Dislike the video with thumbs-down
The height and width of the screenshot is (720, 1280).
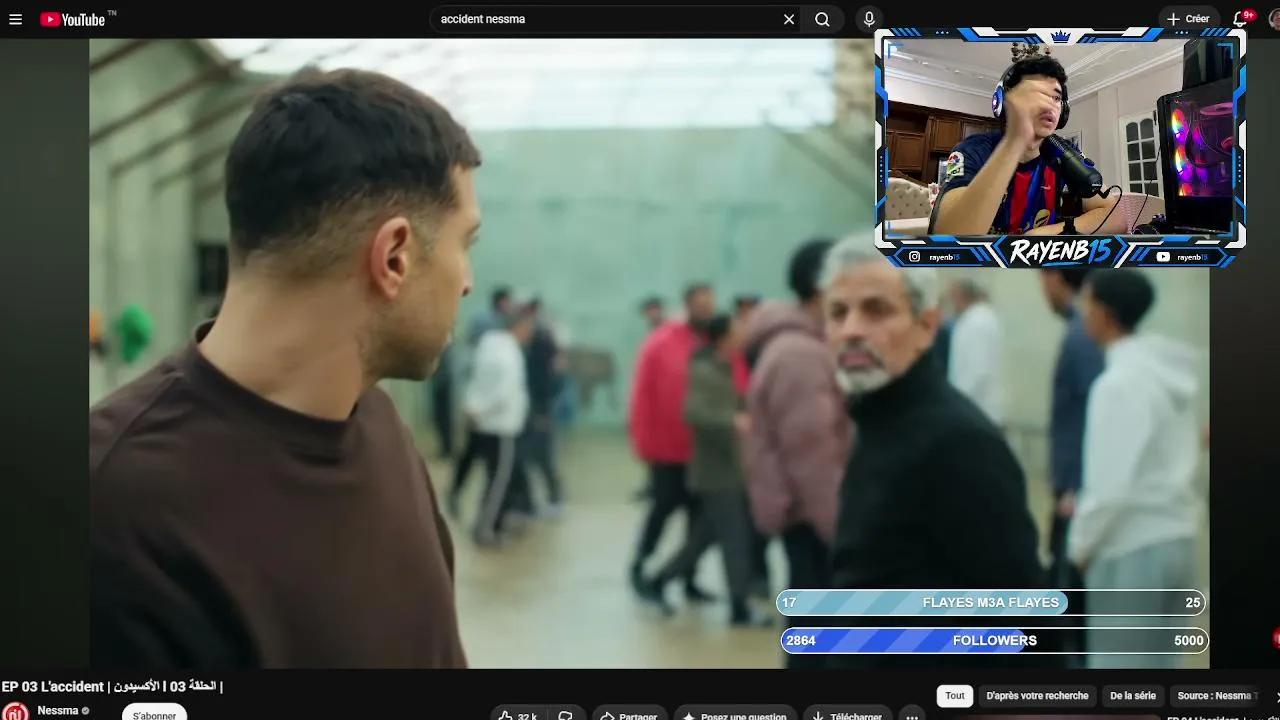[x=565, y=715]
